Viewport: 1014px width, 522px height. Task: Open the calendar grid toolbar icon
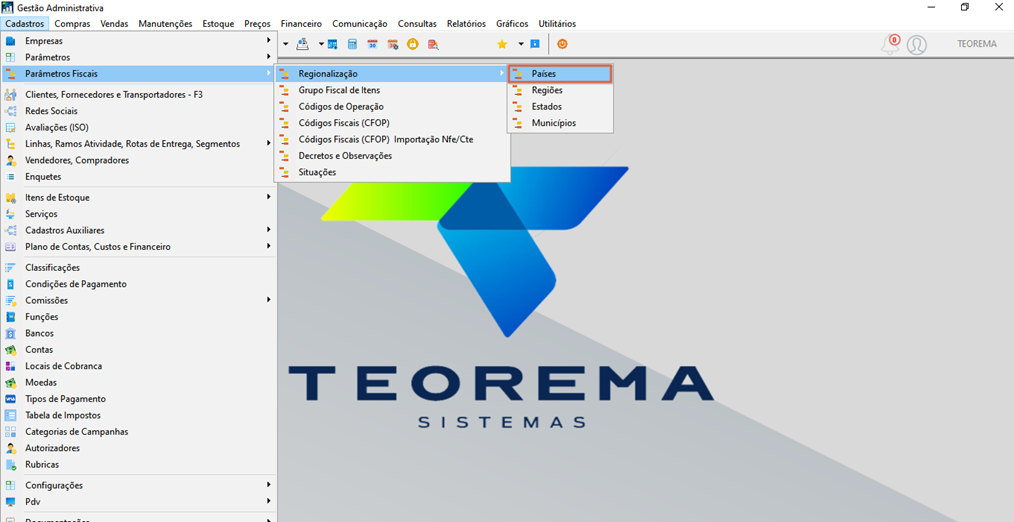point(333,44)
